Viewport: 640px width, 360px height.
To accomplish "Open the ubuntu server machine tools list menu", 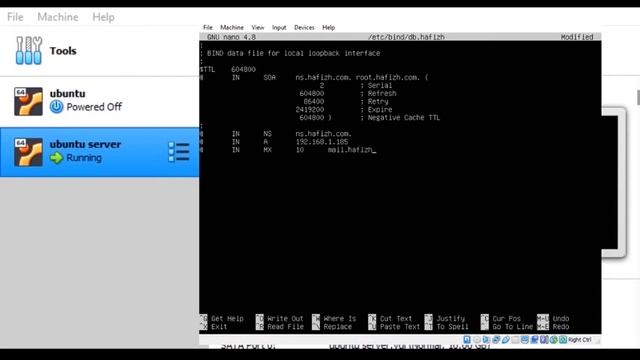I will pos(179,152).
